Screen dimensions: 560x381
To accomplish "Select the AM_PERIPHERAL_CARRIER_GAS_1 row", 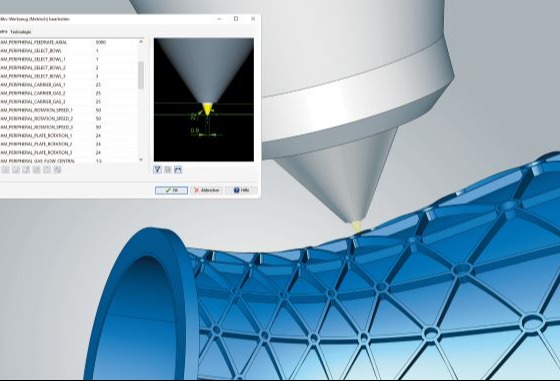I will click(x=69, y=85).
